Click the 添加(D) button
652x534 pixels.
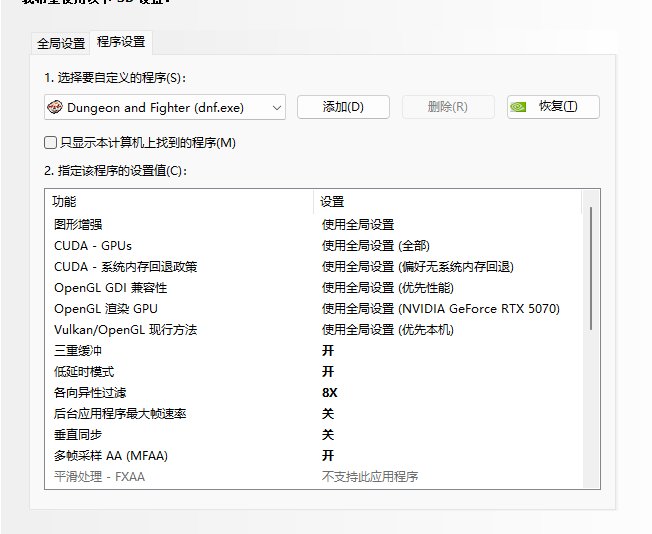point(343,107)
